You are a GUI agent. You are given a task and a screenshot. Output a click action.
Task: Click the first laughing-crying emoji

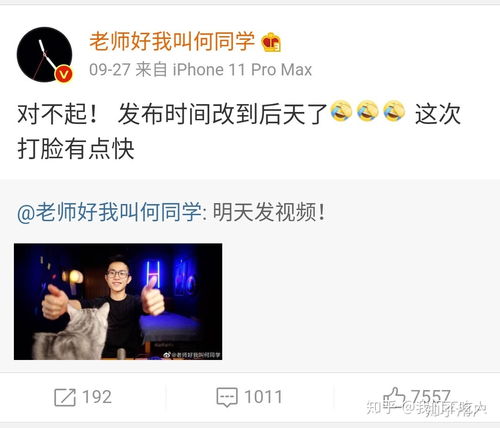[341, 111]
